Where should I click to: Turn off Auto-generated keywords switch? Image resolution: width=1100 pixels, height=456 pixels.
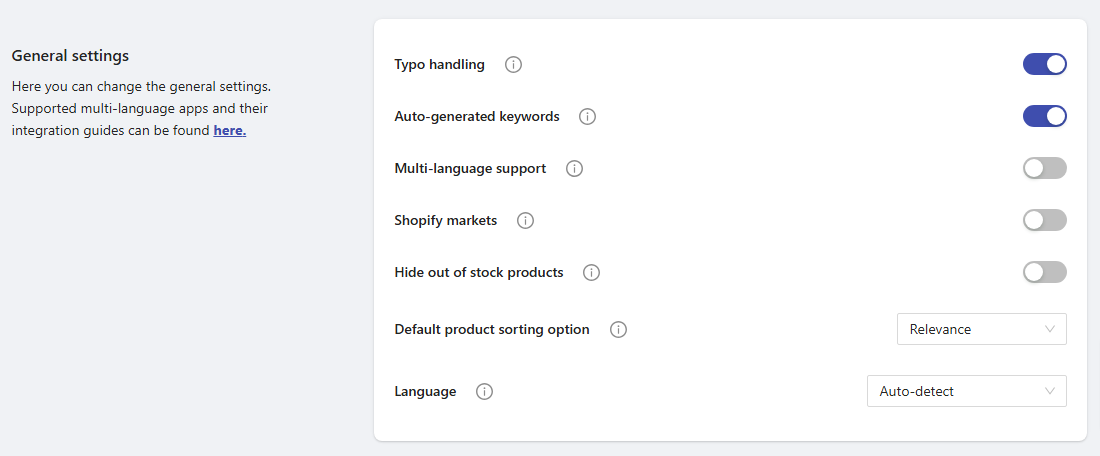pyautogui.click(x=1044, y=117)
